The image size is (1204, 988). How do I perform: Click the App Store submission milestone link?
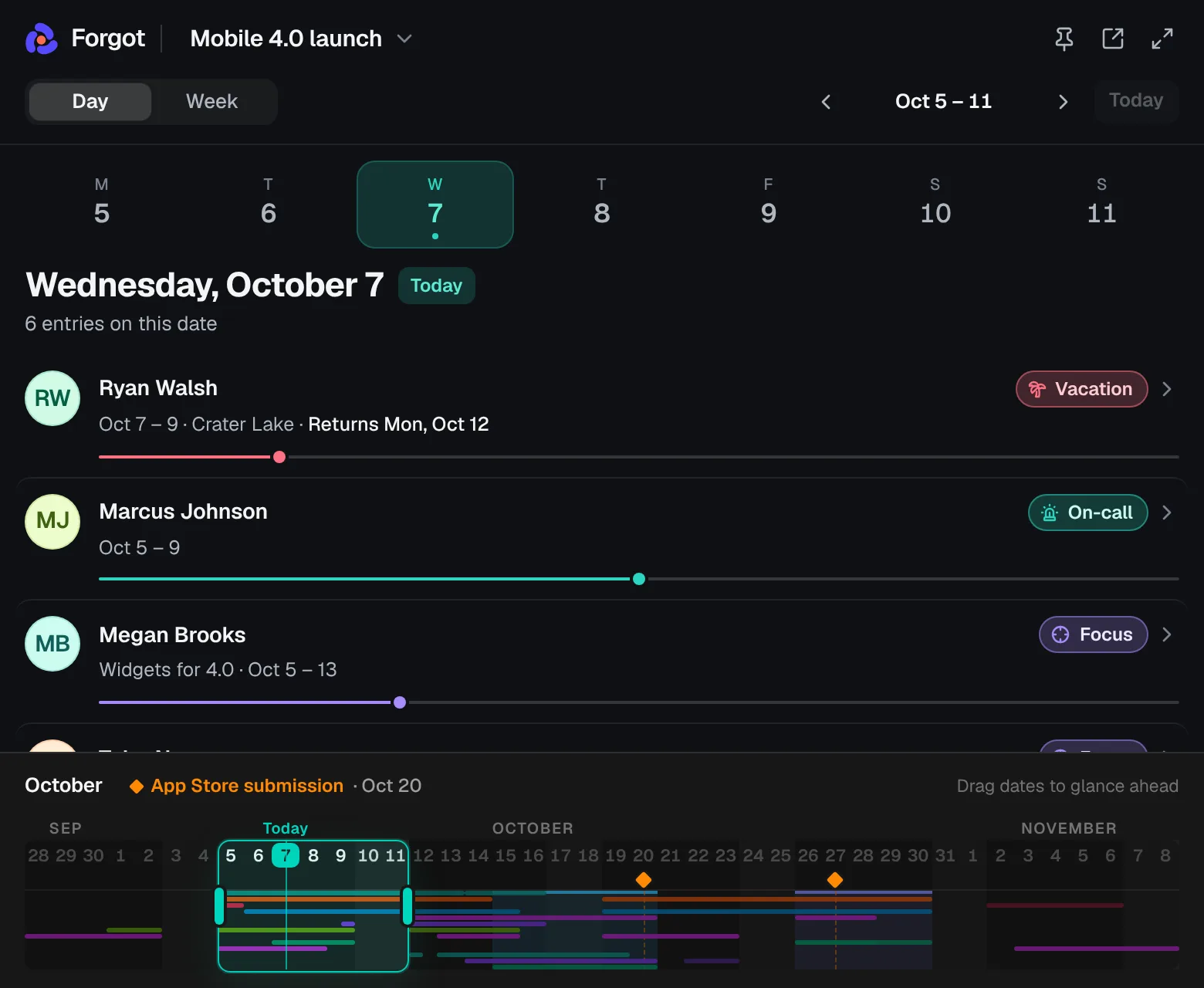click(x=247, y=786)
